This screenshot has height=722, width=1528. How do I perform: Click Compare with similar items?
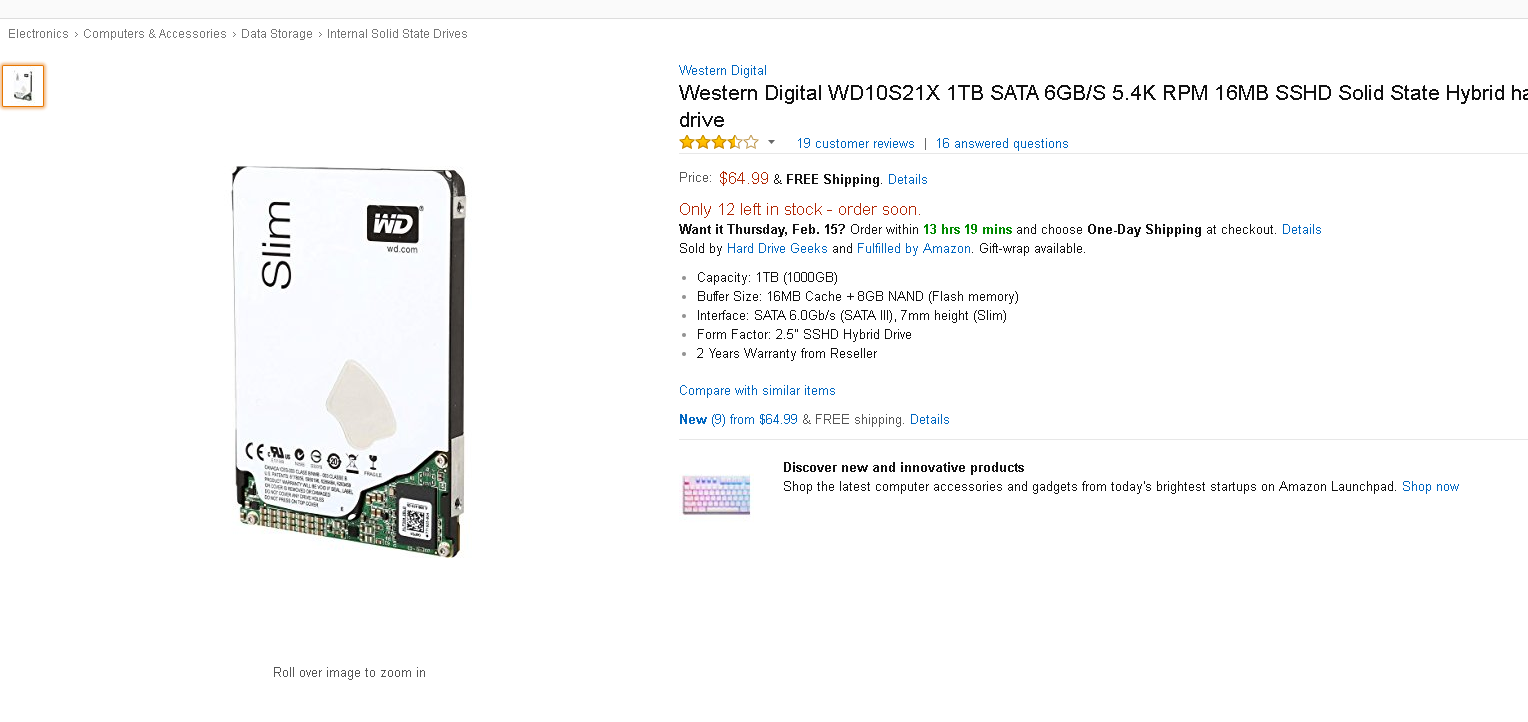[757, 390]
